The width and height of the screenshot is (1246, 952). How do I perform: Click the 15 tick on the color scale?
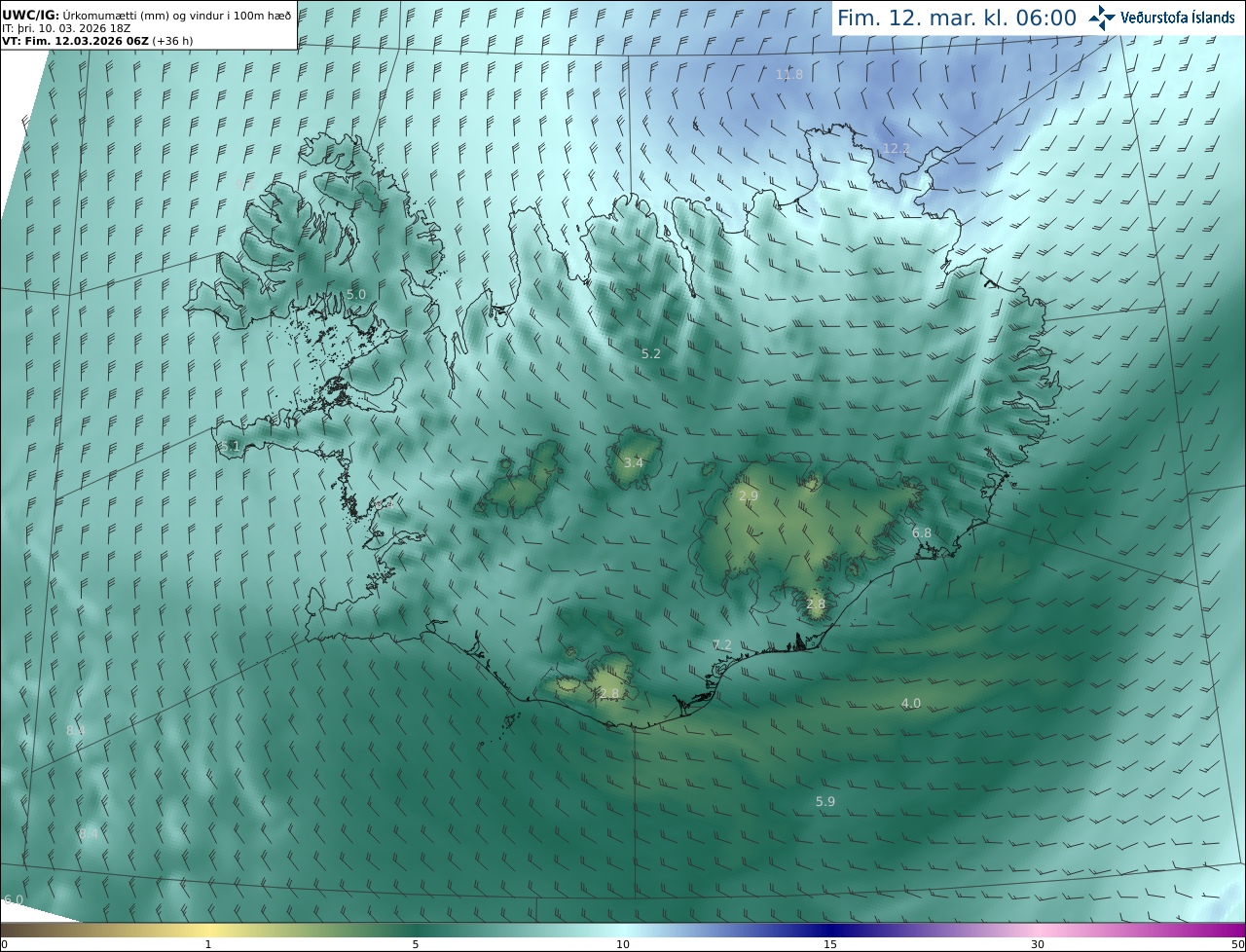[x=830, y=945]
